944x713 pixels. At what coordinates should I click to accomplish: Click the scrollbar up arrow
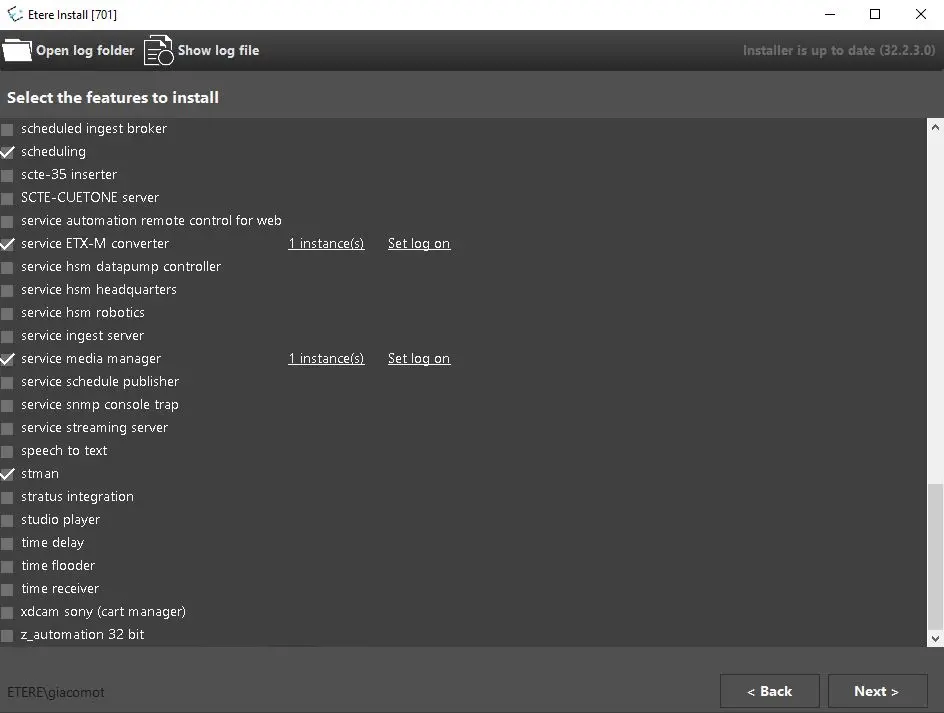coord(935,128)
